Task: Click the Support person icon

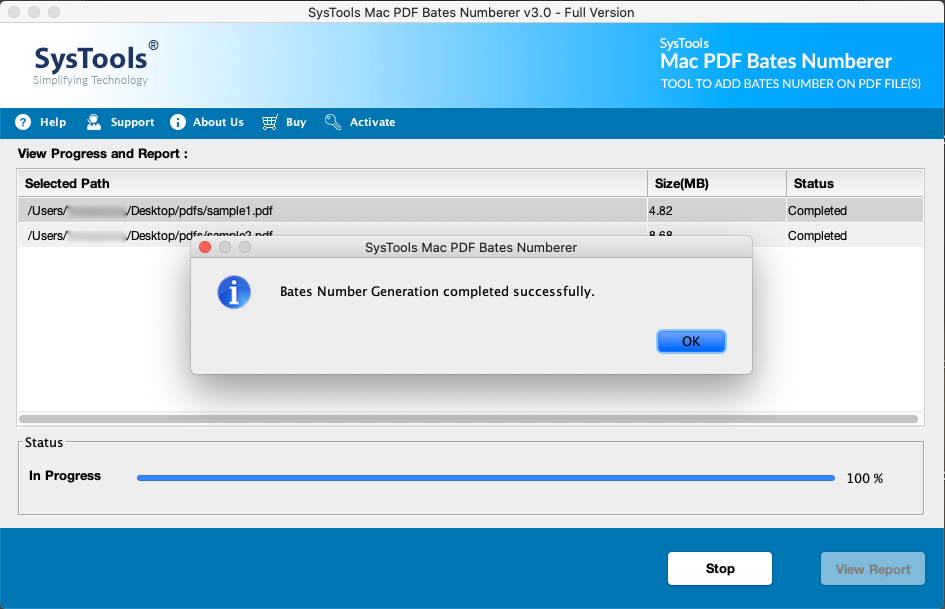Action: coord(93,122)
